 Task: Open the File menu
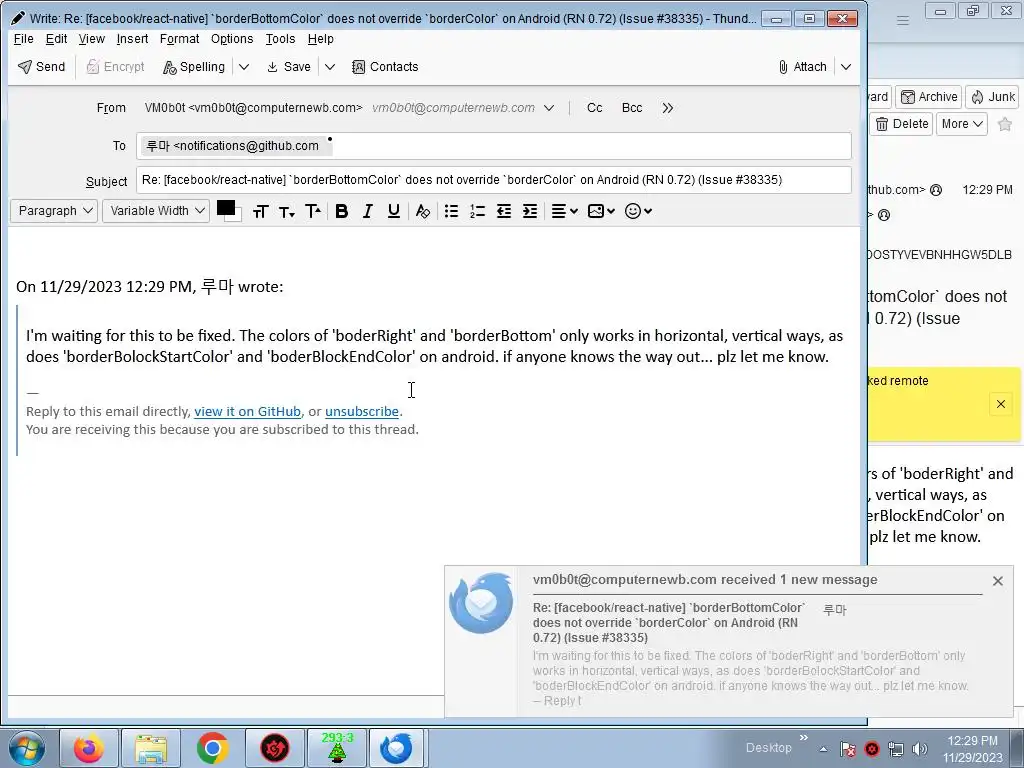(x=24, y=39)
